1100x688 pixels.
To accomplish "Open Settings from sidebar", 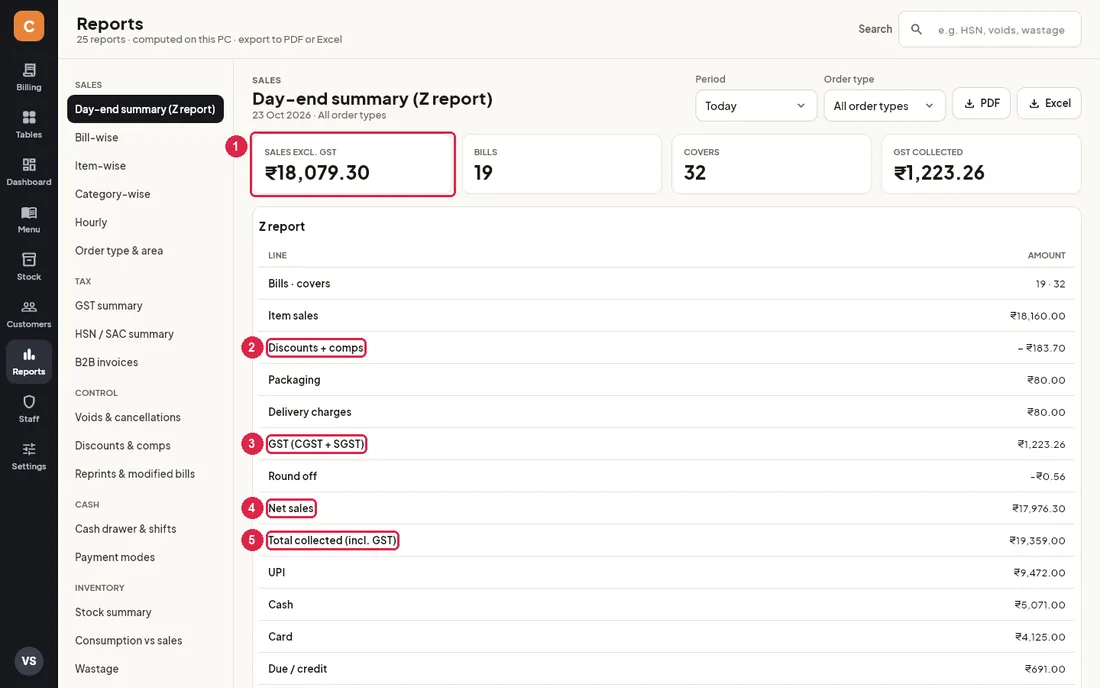I will click(x=29, y=456).
